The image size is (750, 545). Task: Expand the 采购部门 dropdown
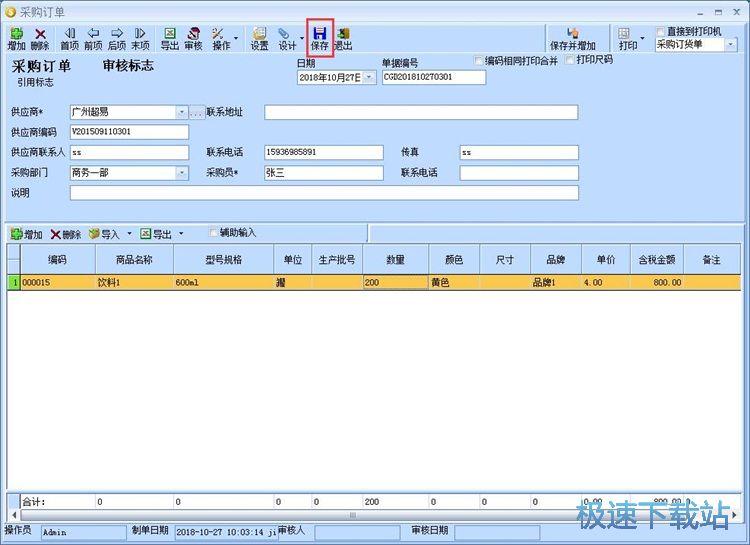181,173
